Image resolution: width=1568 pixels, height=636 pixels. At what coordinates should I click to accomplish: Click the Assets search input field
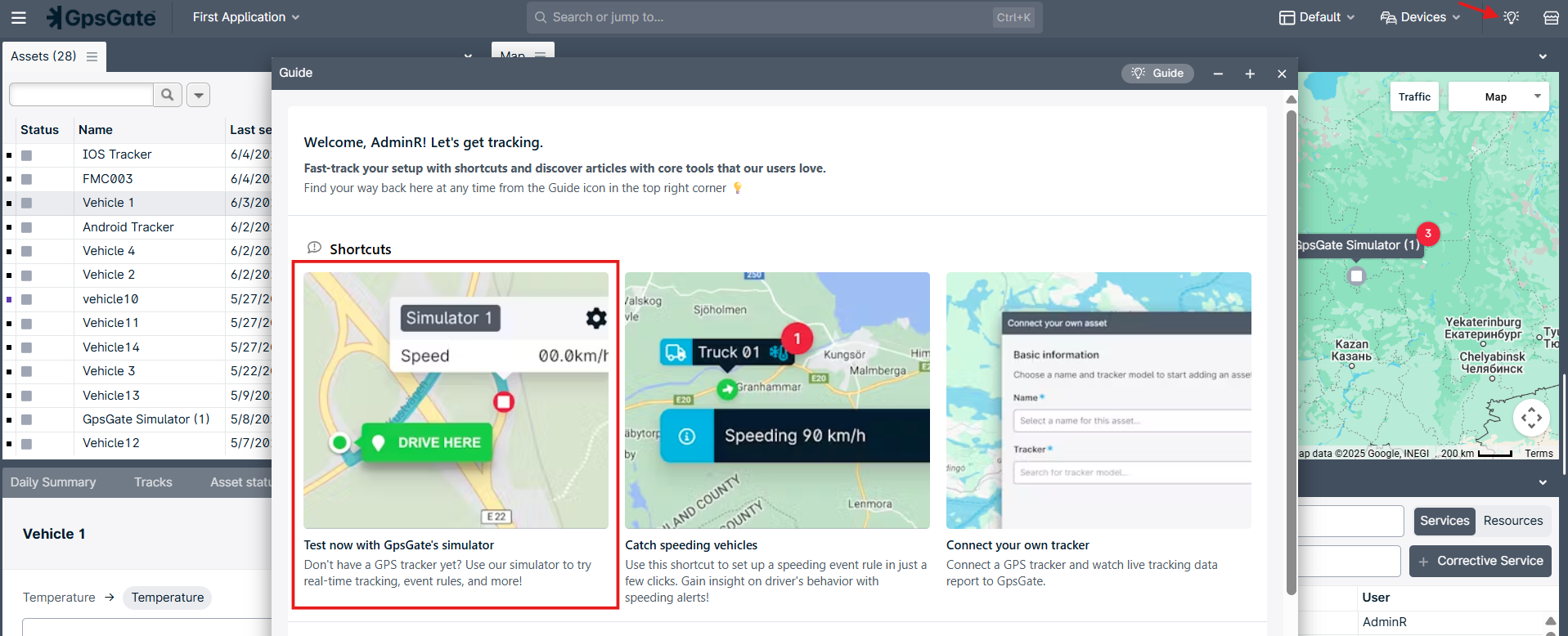click(x=81, y=95)
